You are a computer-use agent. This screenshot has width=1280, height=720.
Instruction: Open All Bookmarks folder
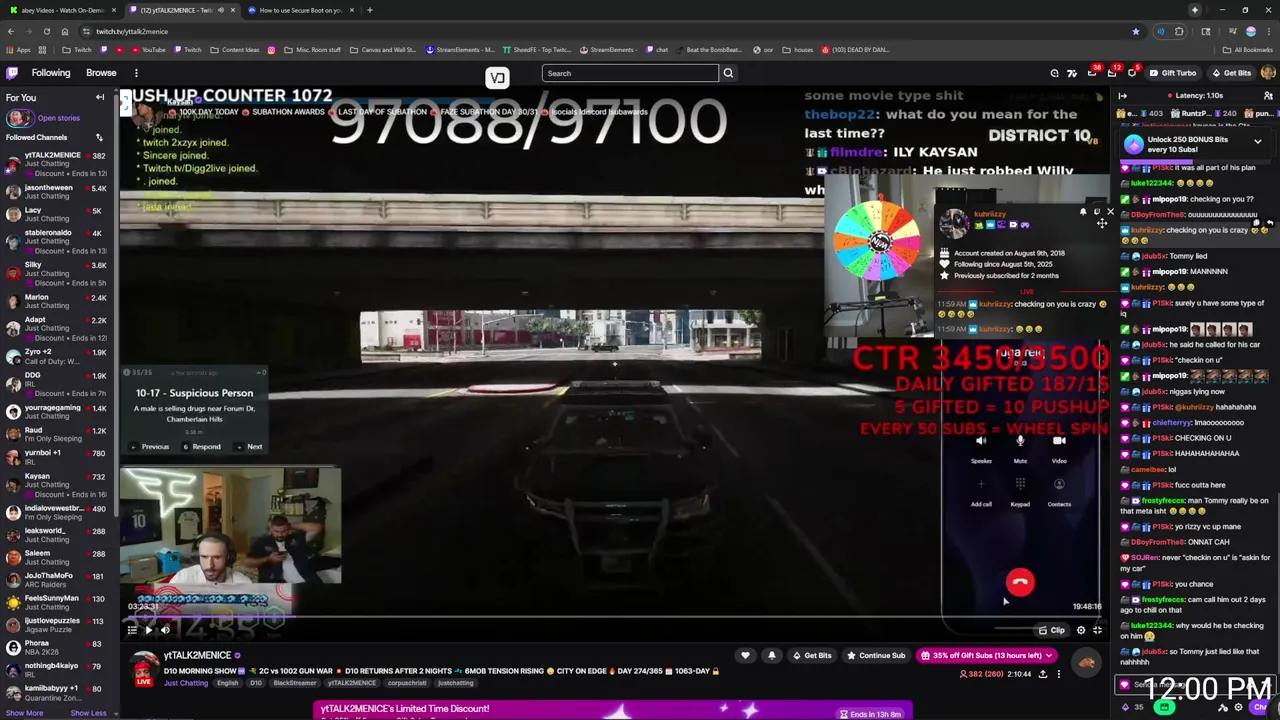(x=1248, y=49)
